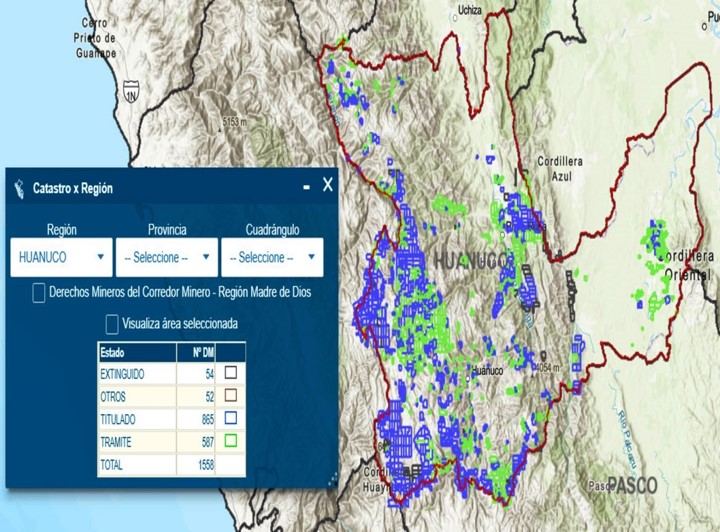Open the Cuadrángulo dropdown
This screenshot has height=532, width=720.
coord(271,257)
